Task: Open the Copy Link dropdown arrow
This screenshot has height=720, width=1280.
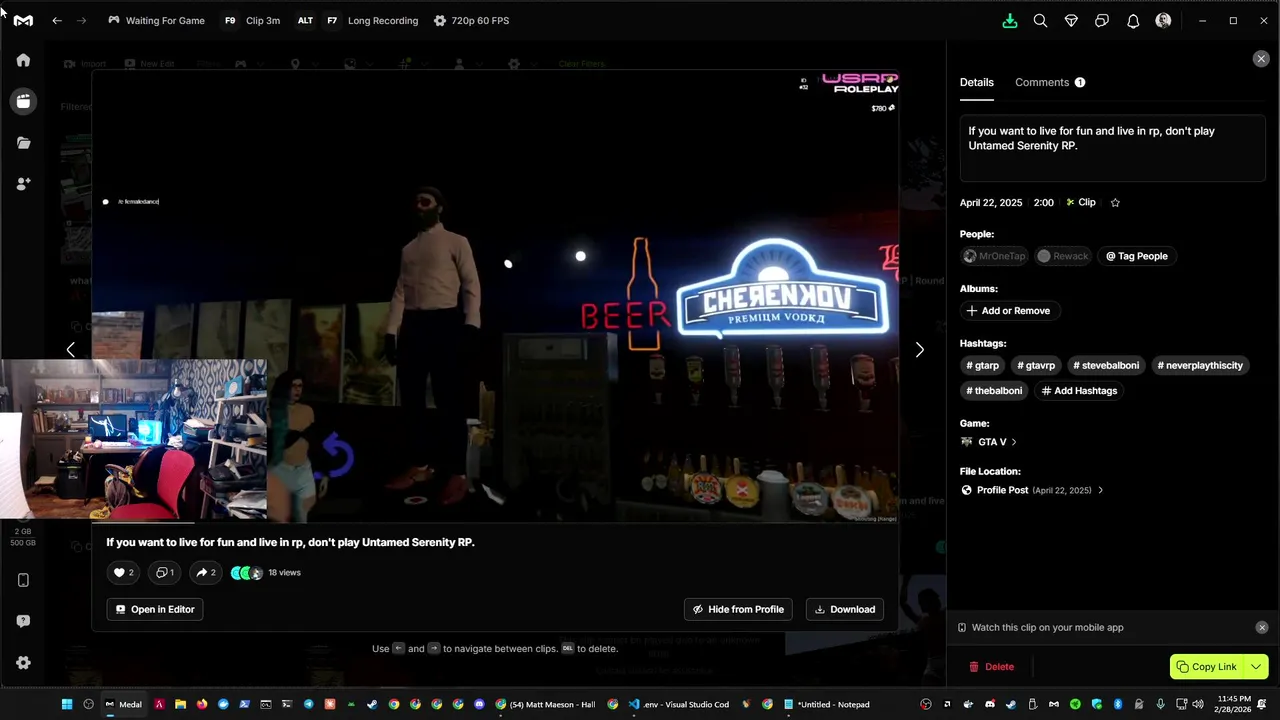Action: 1256,667
